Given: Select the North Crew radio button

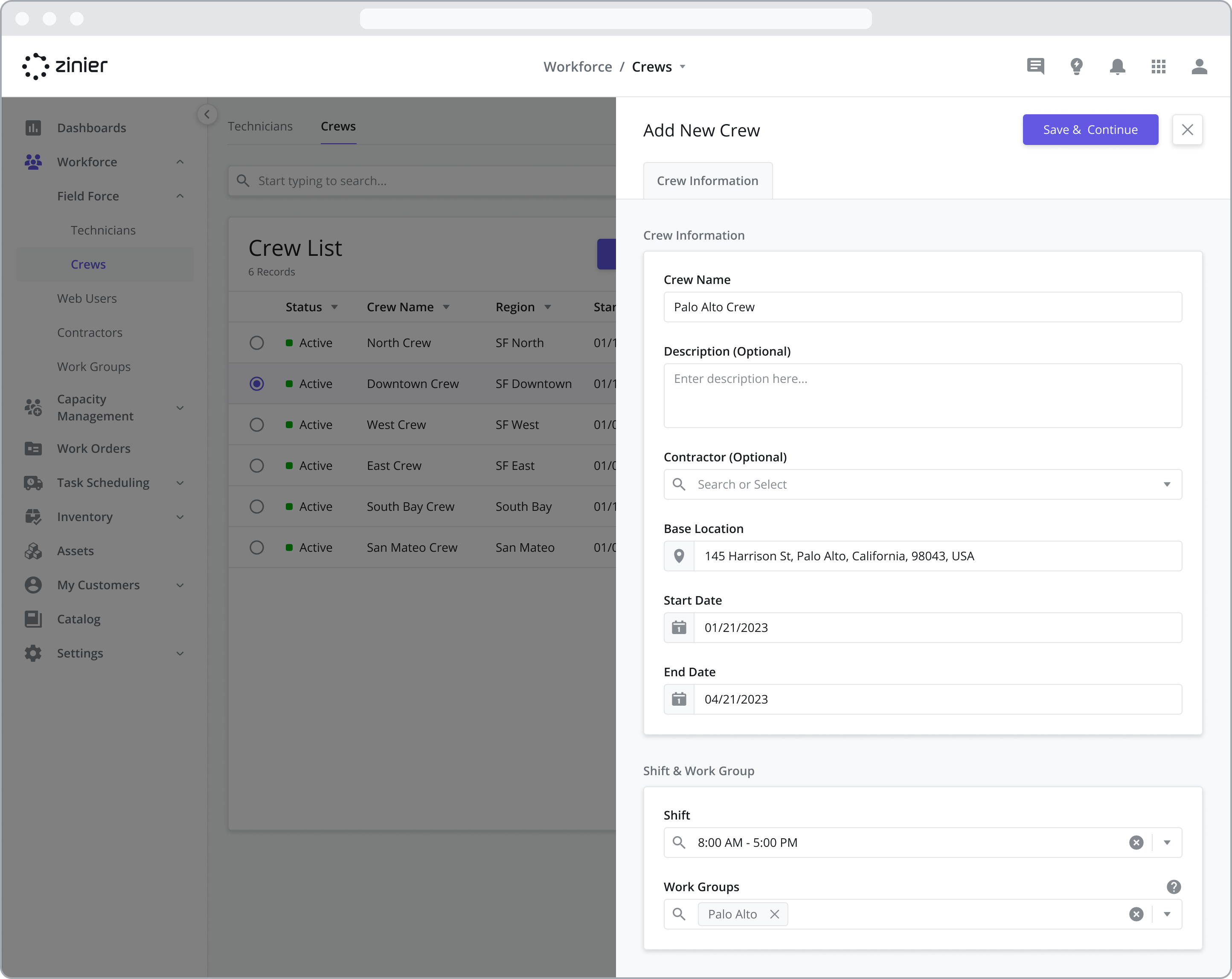Looking at the screenshot, I should pyautogui.click(x=256, y=343).
